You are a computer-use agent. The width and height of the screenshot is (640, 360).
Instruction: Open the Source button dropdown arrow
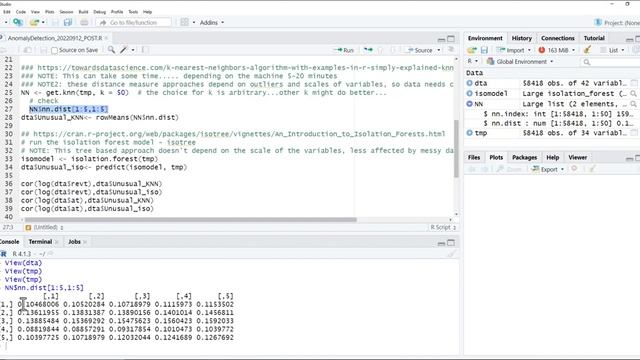click(x=439, y=50)
